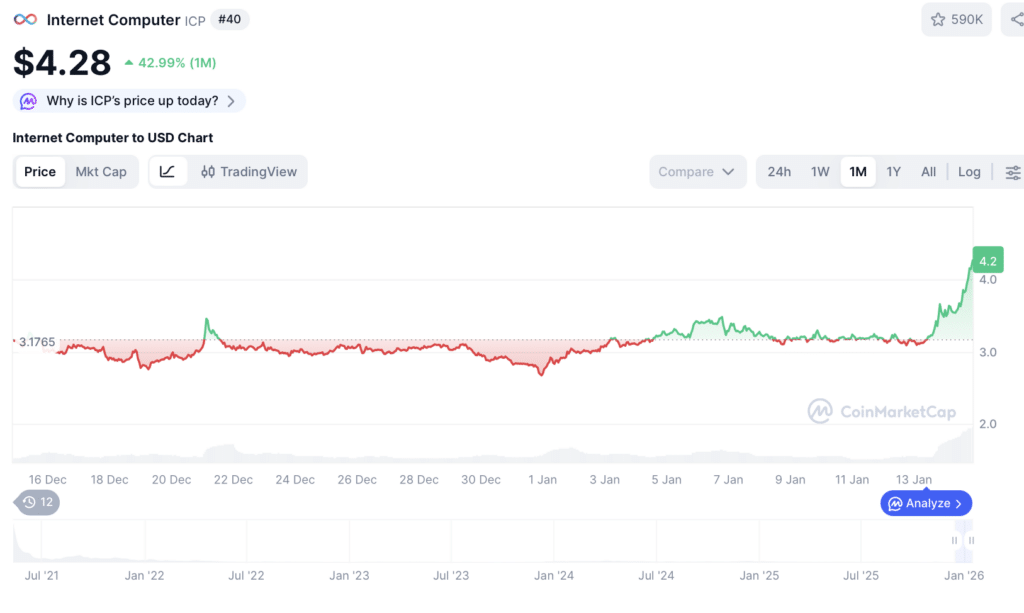Click the share icon button
The image size is (1024, 613).
pos(1014,20)
